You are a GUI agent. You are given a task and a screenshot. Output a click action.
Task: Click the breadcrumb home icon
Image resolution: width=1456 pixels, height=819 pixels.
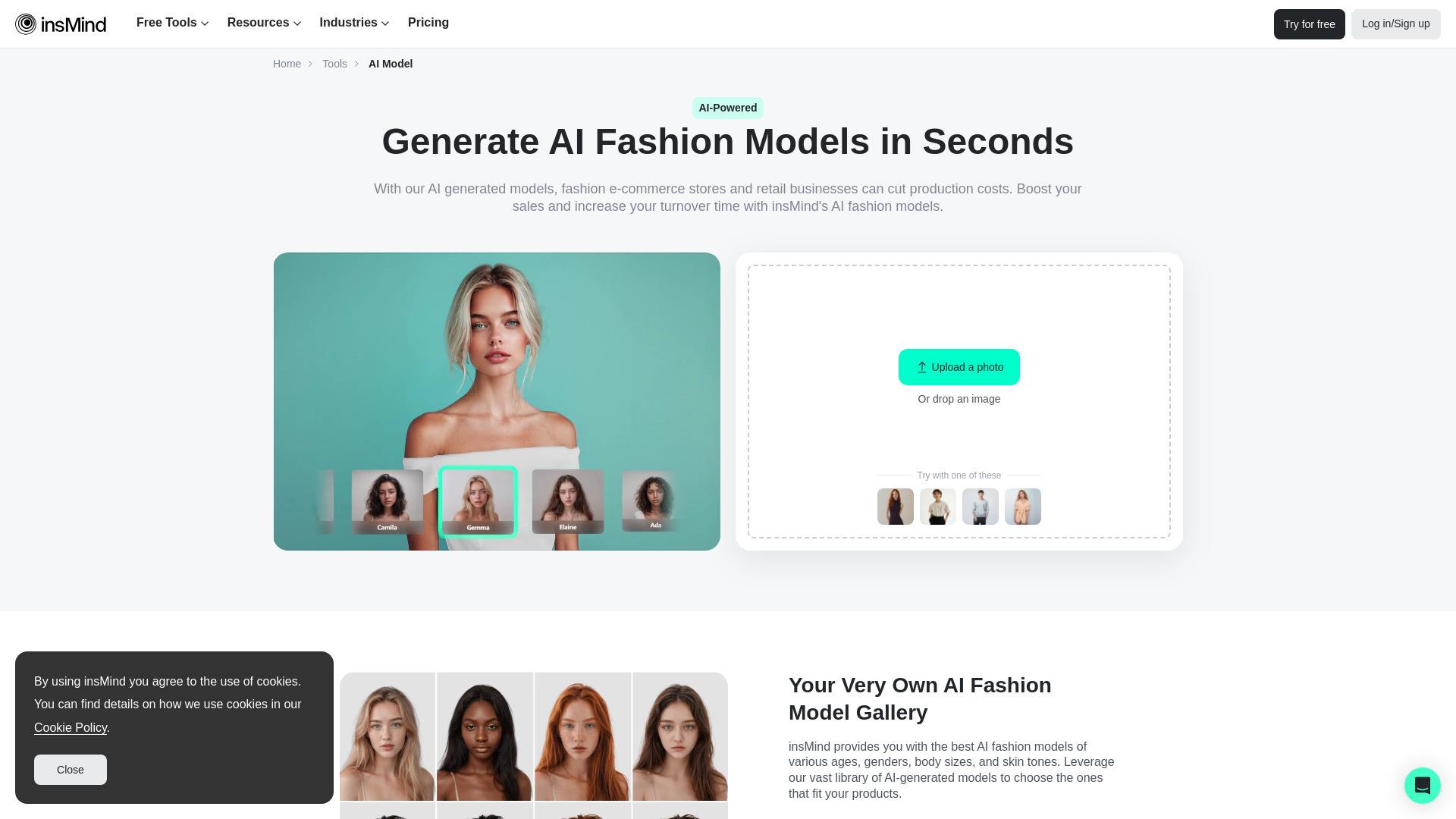[x=287, y=63]
